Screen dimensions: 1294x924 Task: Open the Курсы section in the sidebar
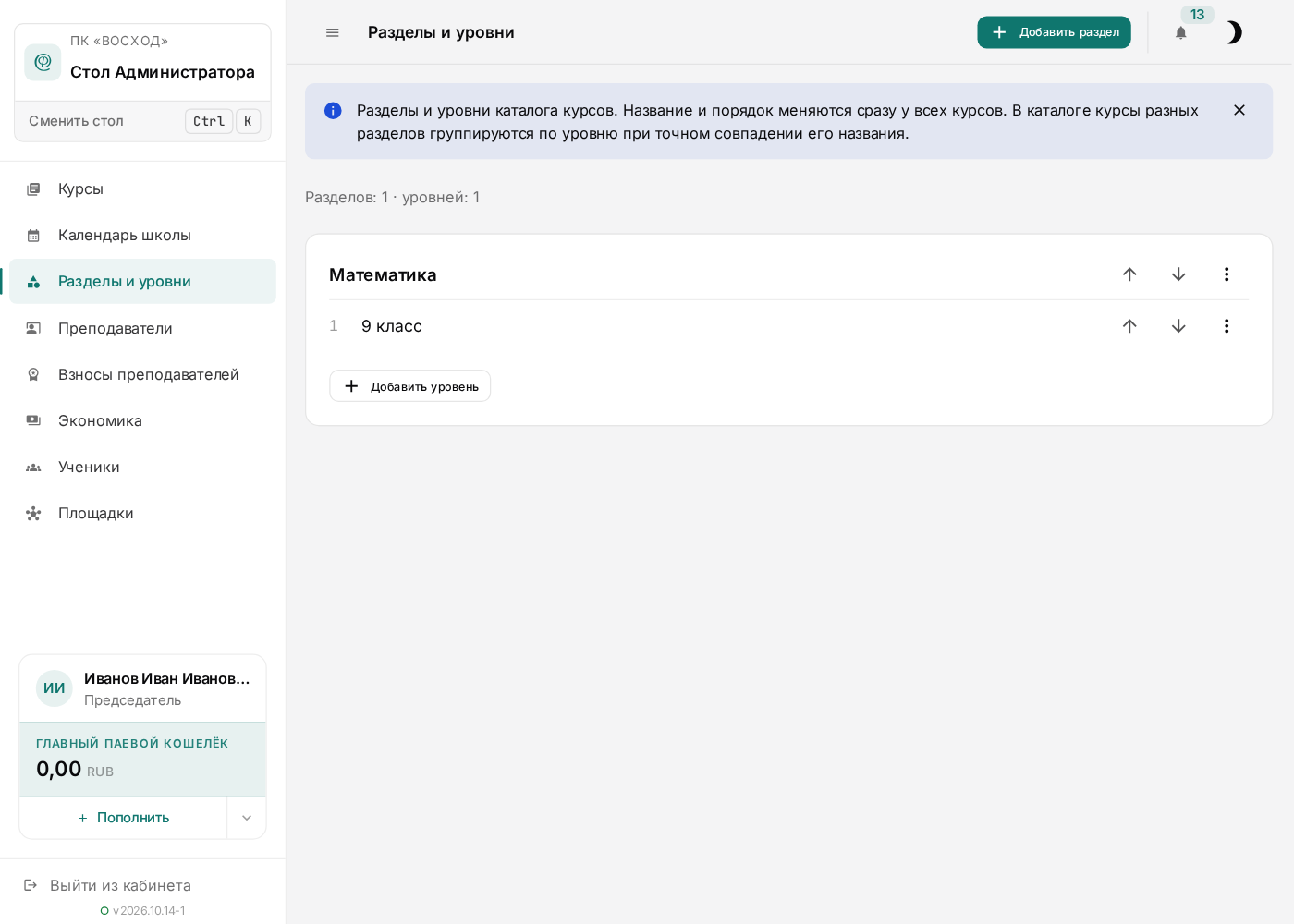[x=142, y=188]
